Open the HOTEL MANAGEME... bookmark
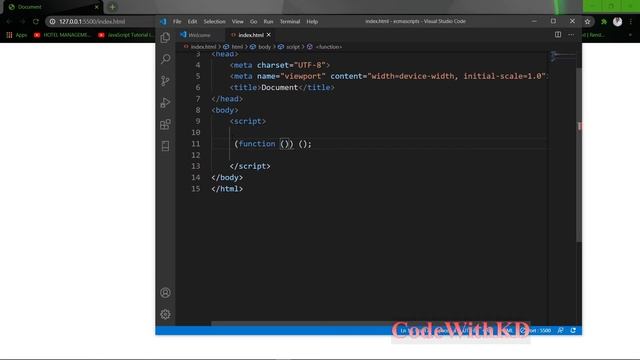This screenshot has height=360, width=640. pyautogui.click(x=62, y=35)
